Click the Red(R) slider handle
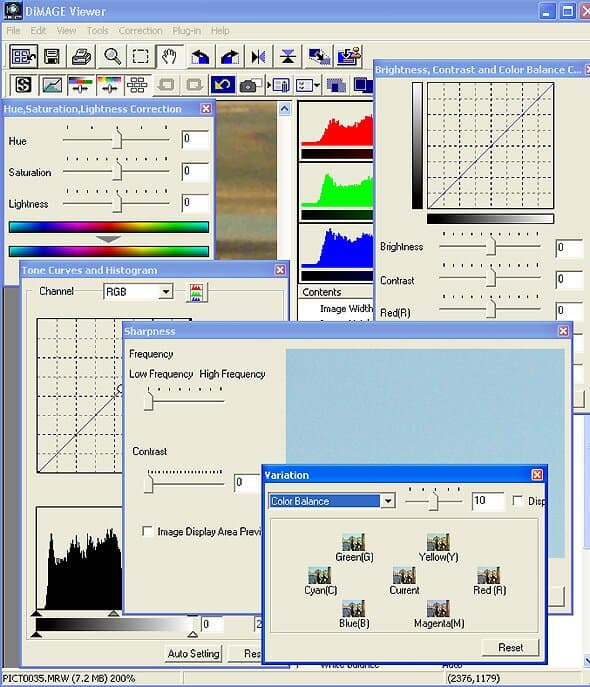The width and height of the screenshot is (590, 687). pyautogui.click(x=491, y=309)
